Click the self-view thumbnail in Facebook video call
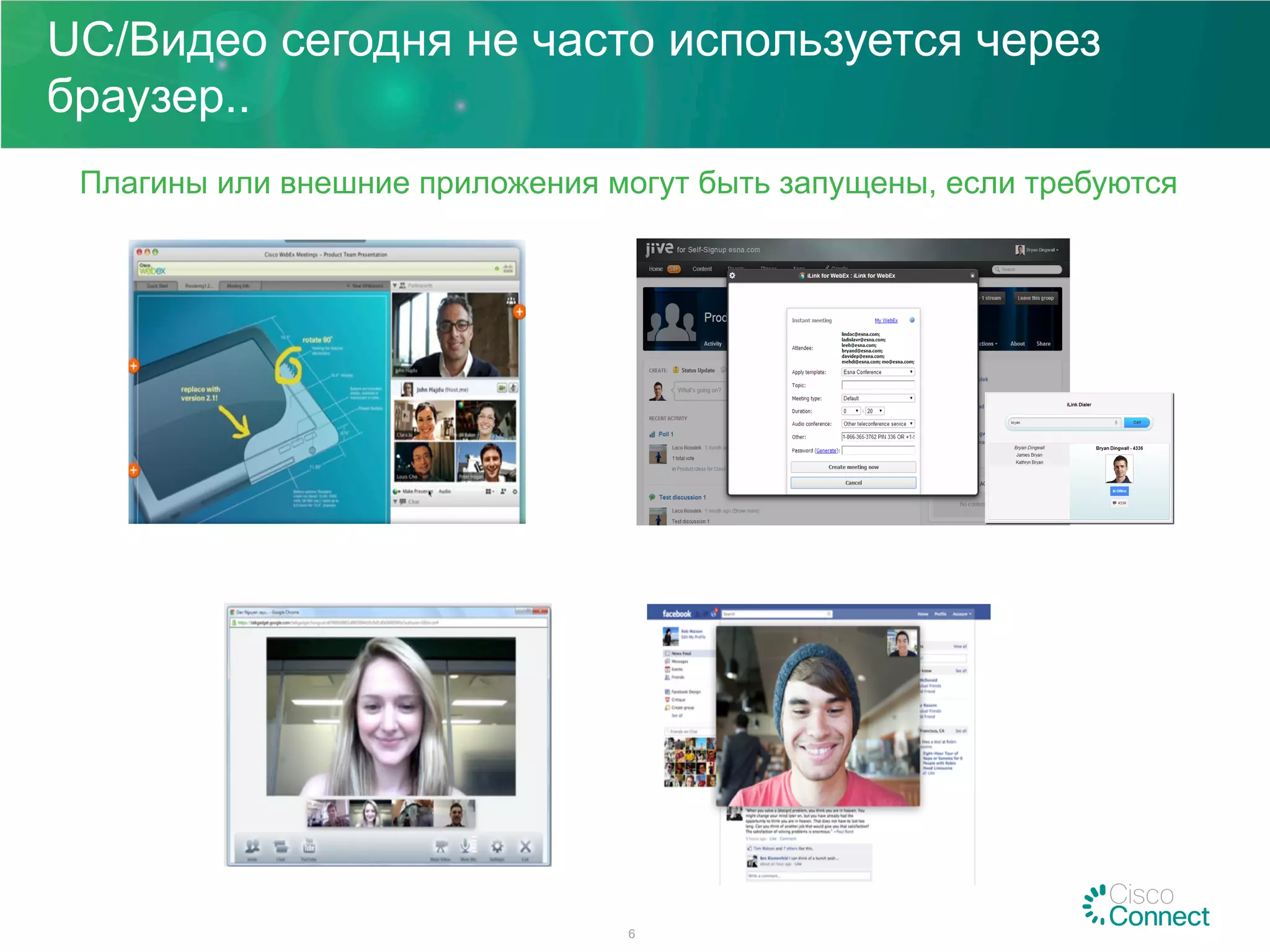Viewport: 1270px width, 952px height. tap(902, 643)
